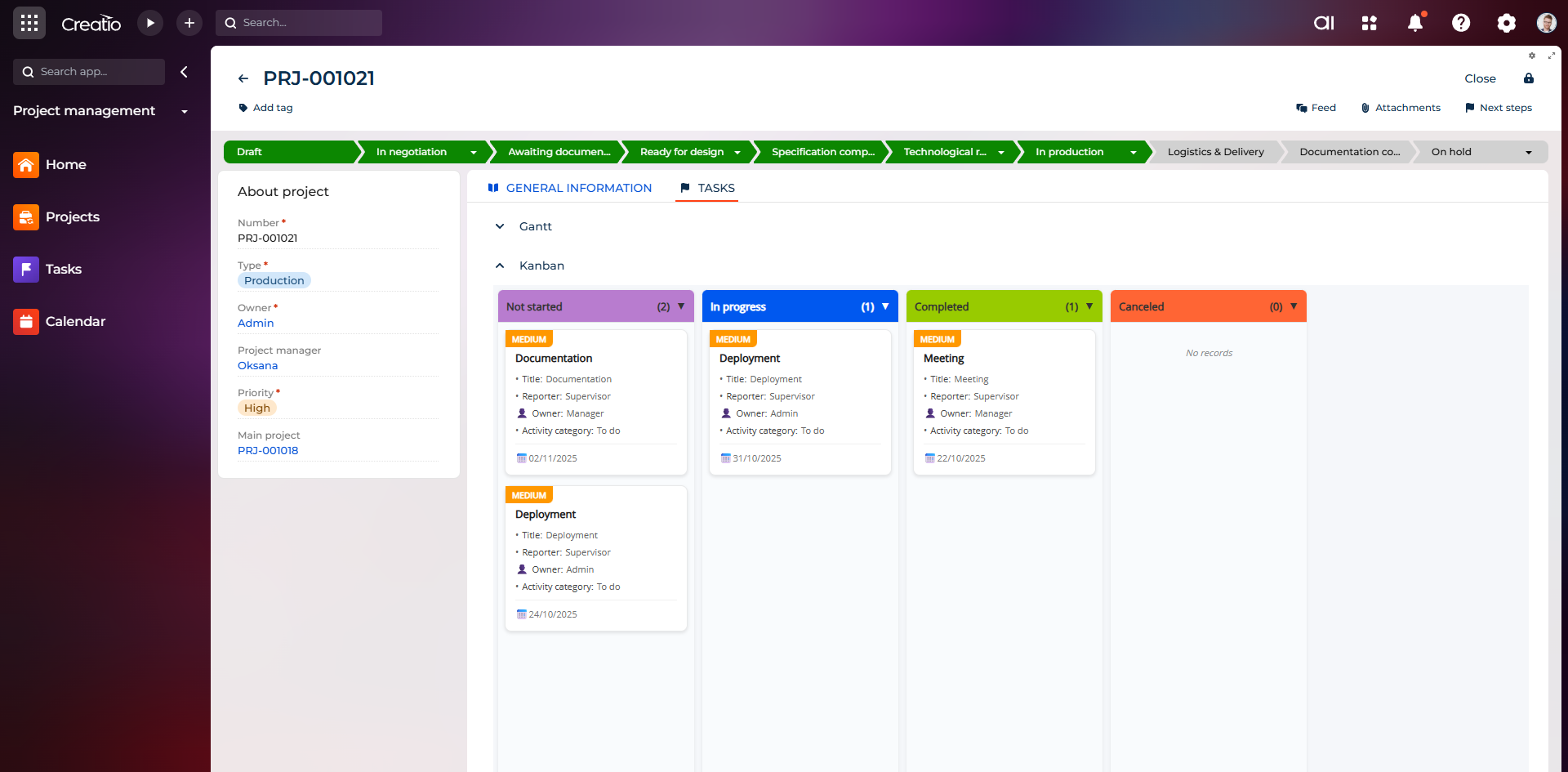The image size is (1568, 772).
Task: Open the app launcher grid icon
Action: click(x=29, y=23)
